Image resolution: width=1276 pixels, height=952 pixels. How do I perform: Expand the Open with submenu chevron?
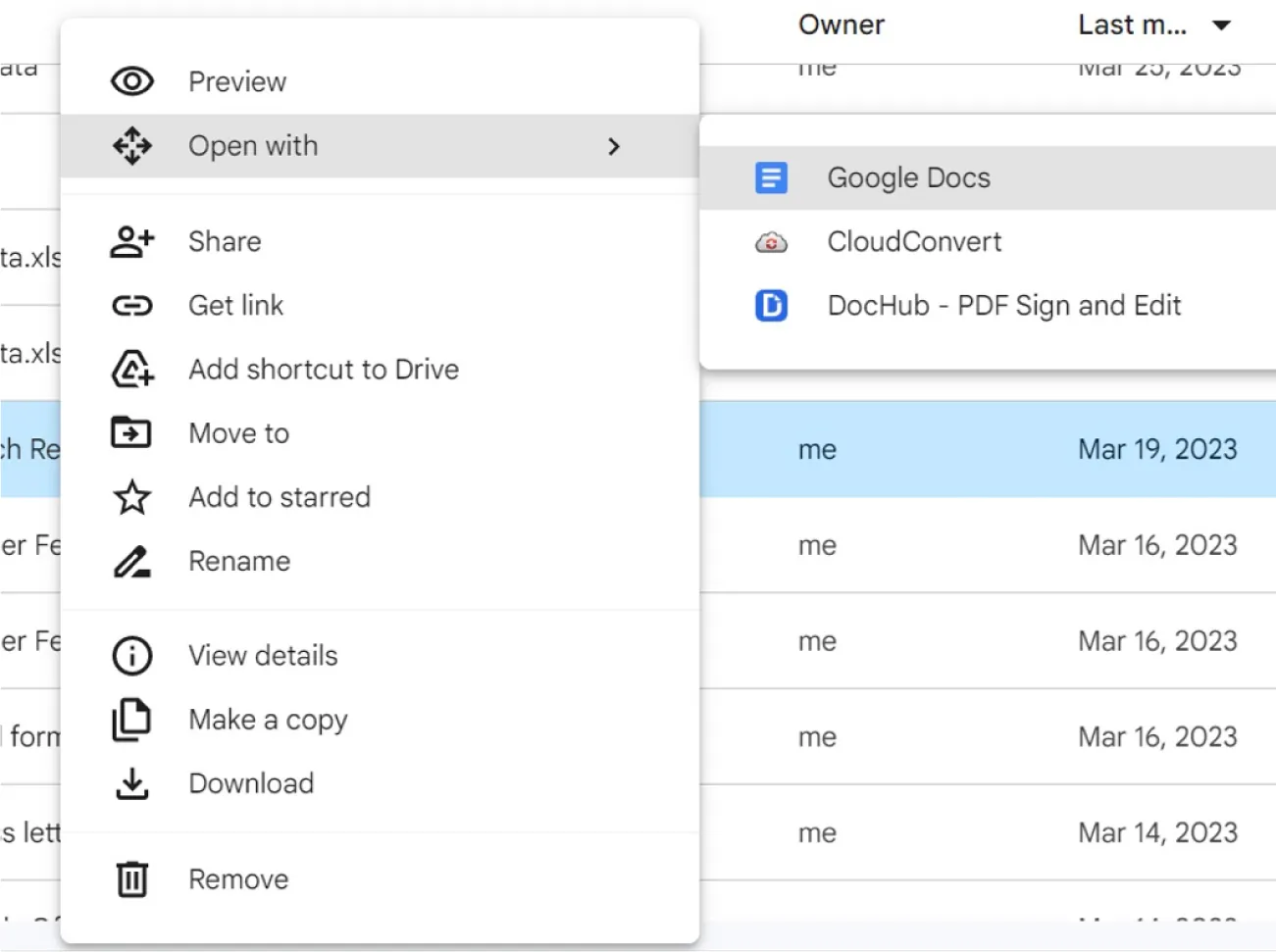[615, 146]
